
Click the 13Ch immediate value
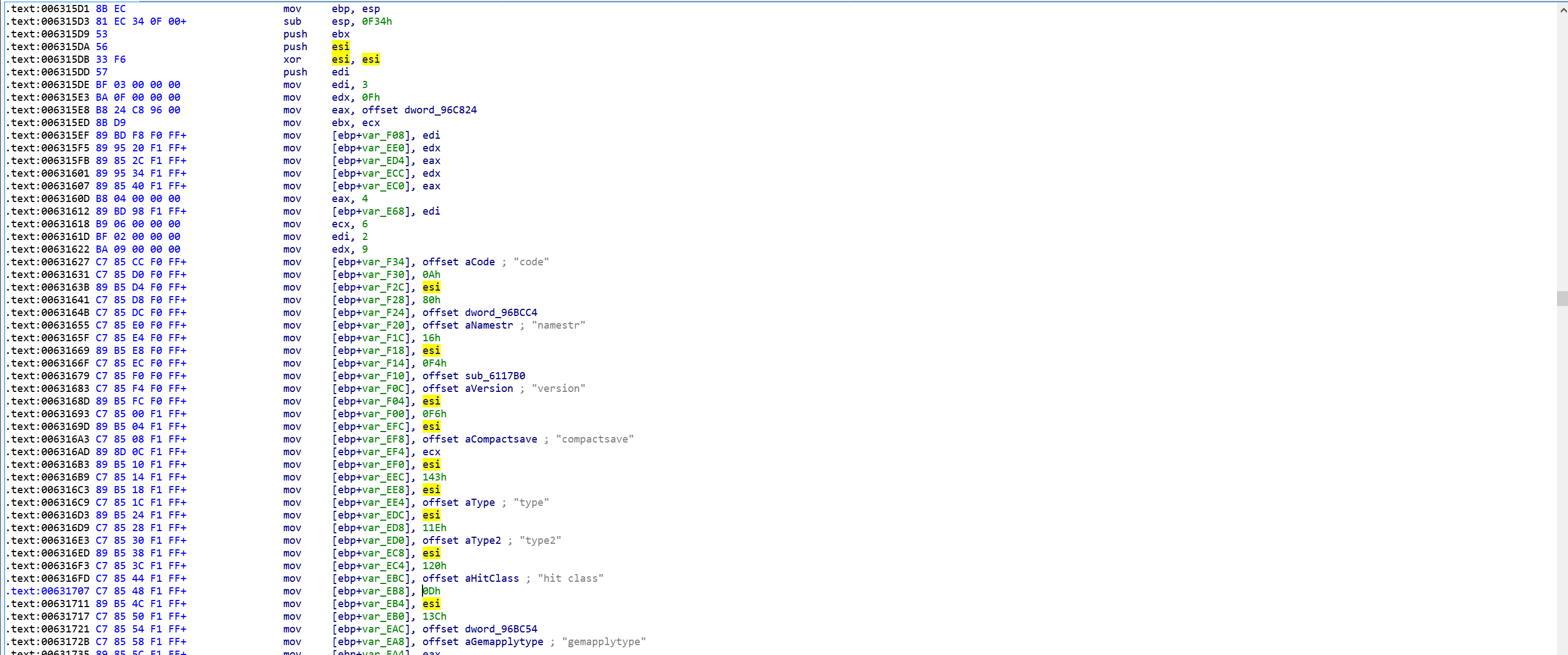point(435,616)
